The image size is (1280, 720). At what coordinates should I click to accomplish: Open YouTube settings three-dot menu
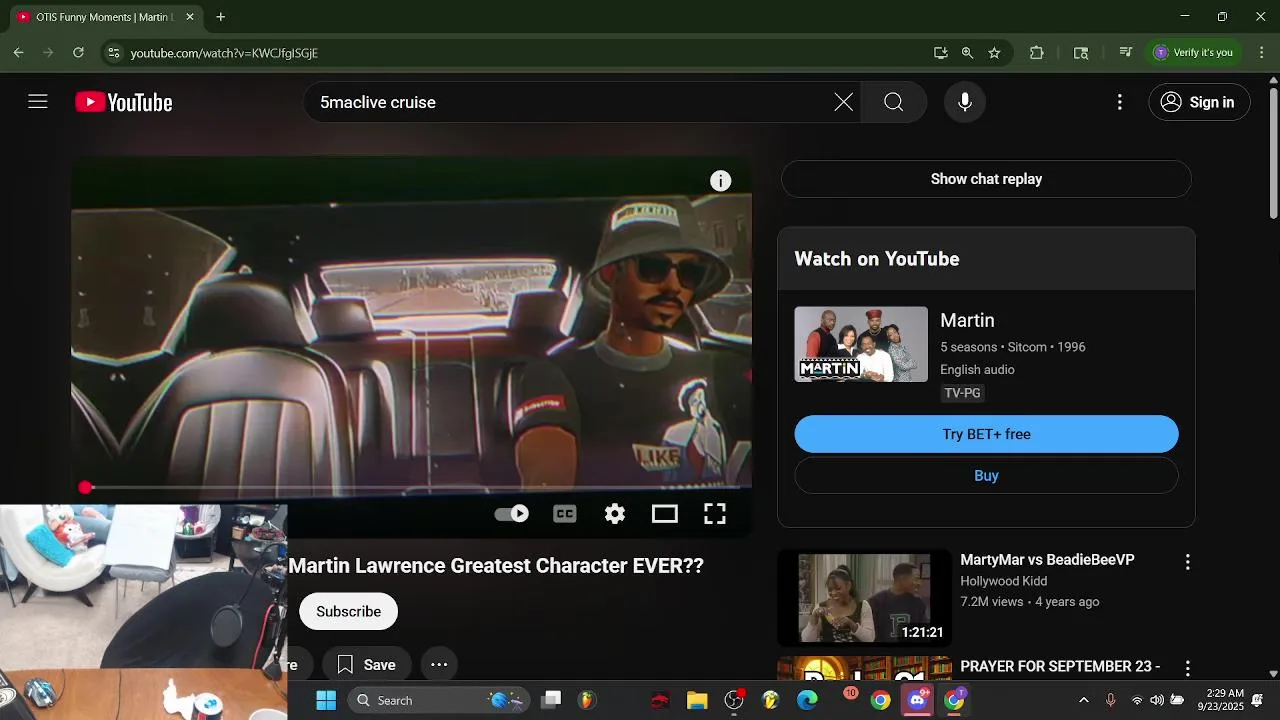click(1120, 102)
